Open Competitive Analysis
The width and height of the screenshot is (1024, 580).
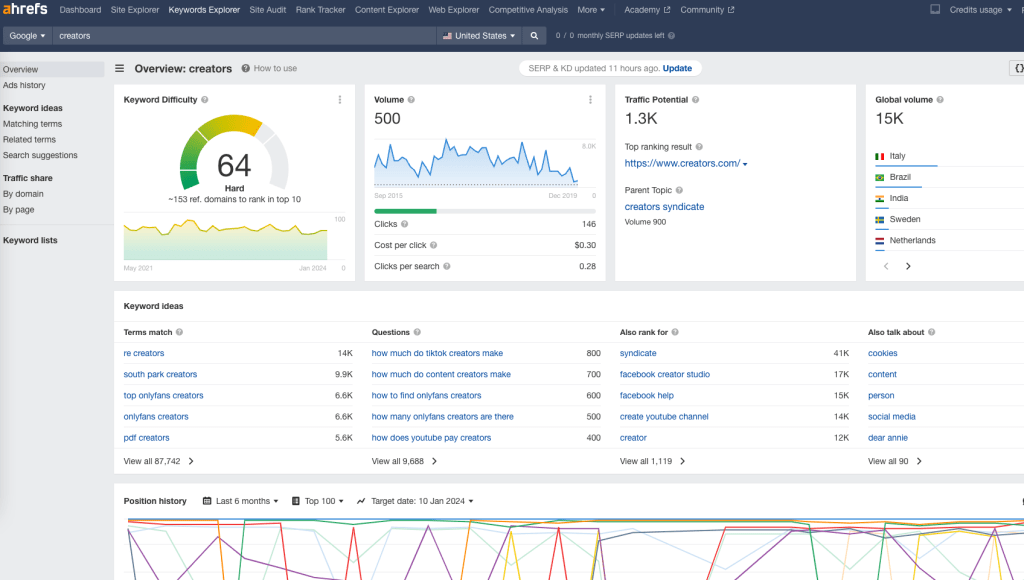point(528,10)
